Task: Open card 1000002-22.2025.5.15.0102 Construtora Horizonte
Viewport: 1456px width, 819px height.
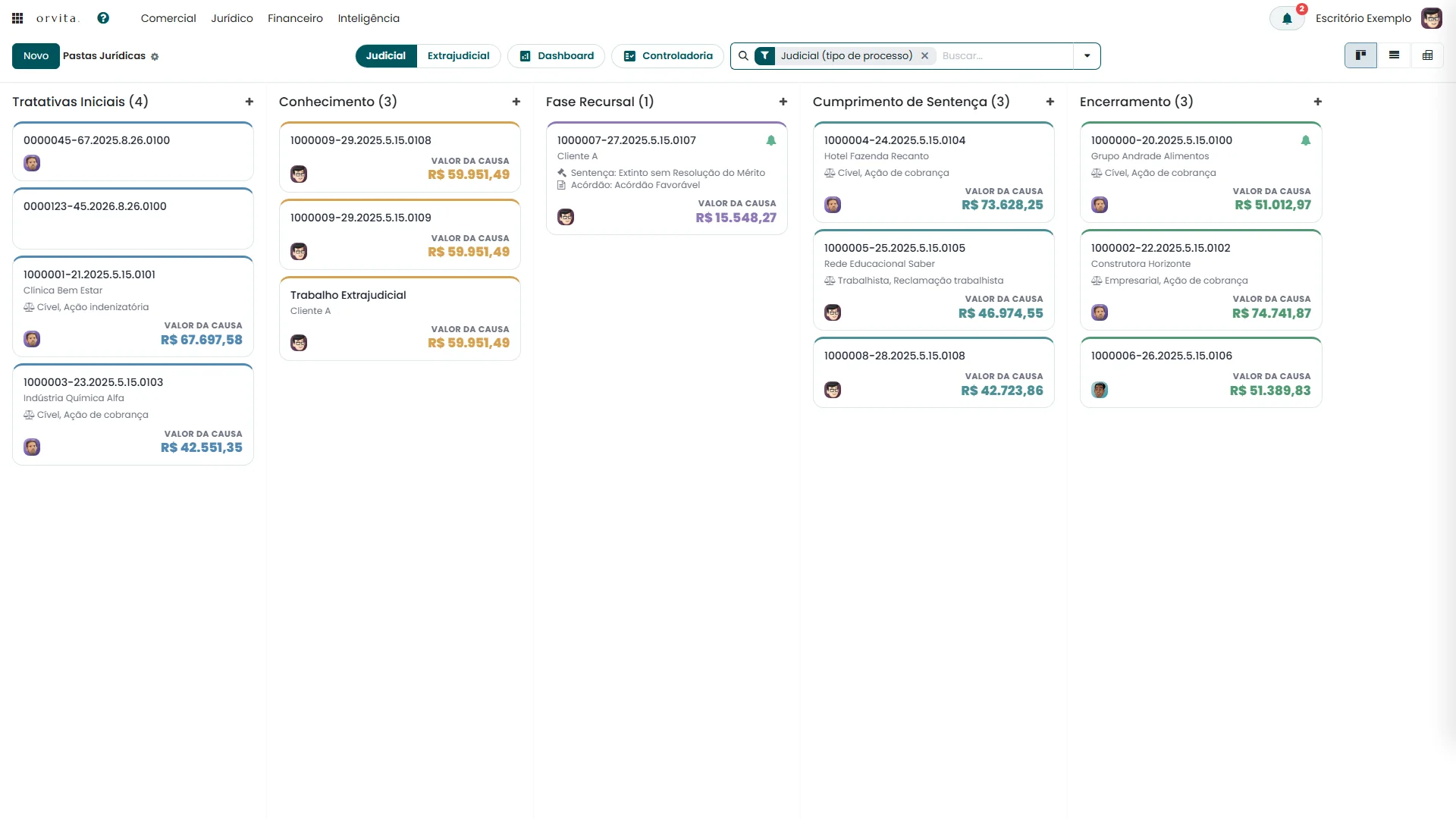Action: click(x=1200, y=280)
